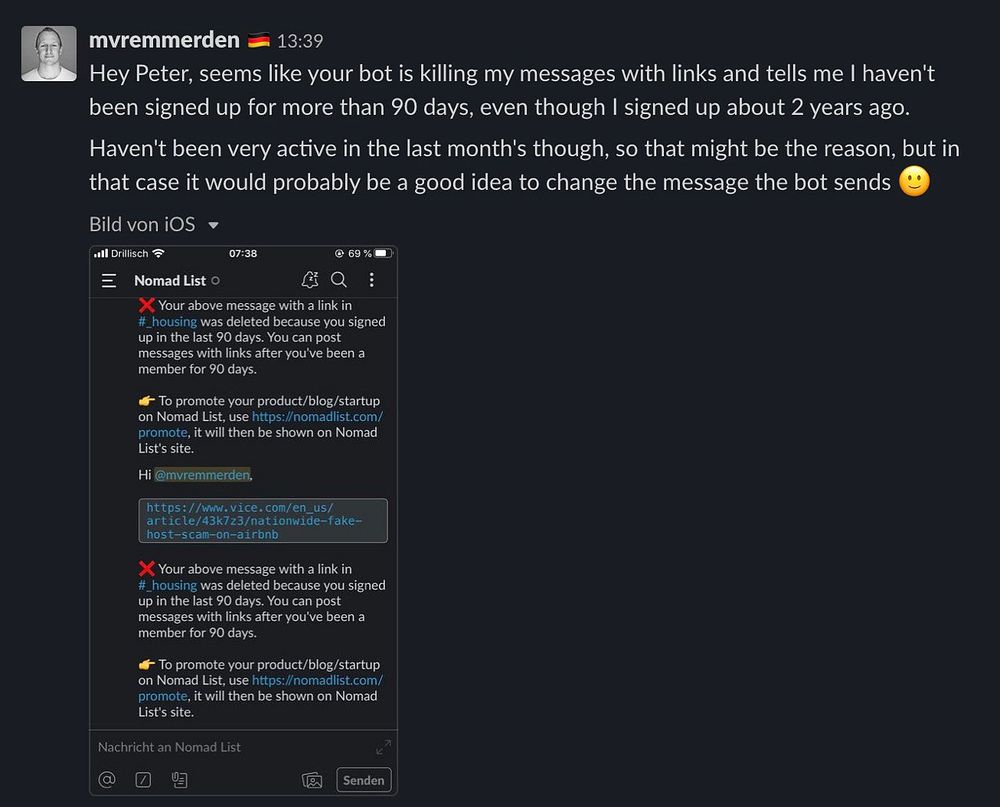Click the second #_housing channel link
The image size is (1000, 807).
[x=167, y=585]
